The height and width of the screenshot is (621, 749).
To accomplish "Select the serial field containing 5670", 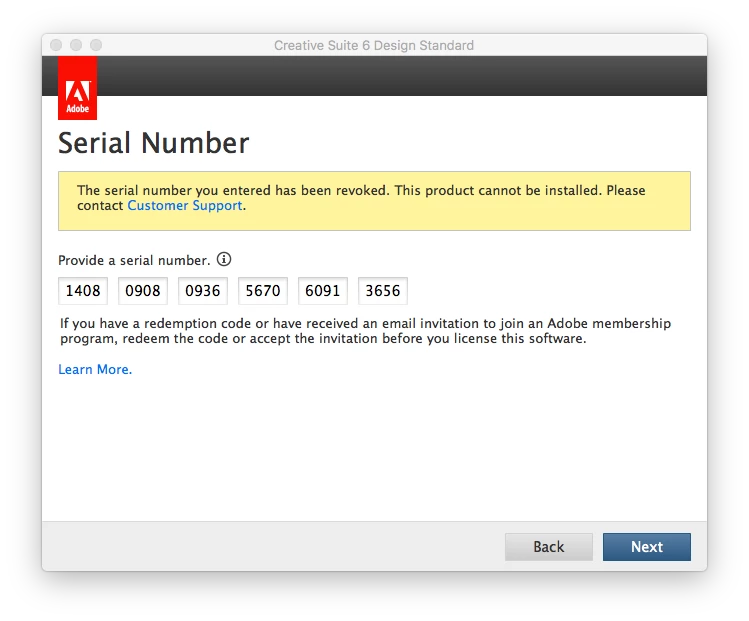I will (263, 290).
